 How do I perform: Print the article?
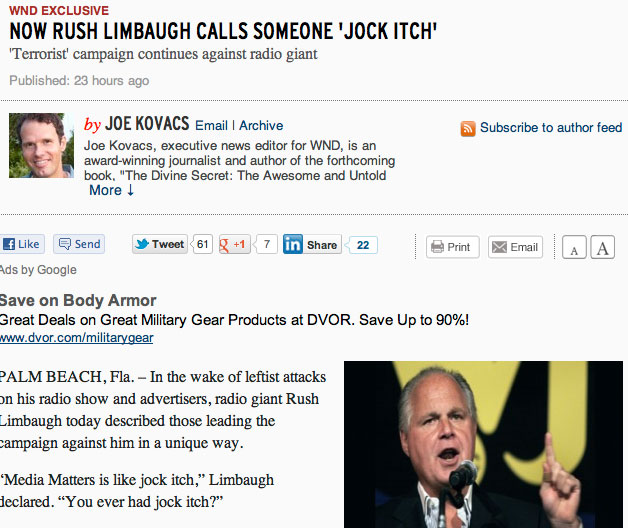click(453, 247)
